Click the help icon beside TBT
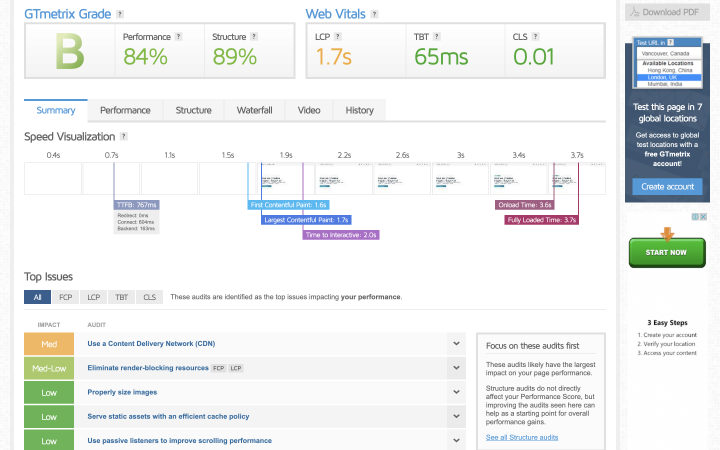This screenshot has height=450, width=720. (x=437, y=37)
